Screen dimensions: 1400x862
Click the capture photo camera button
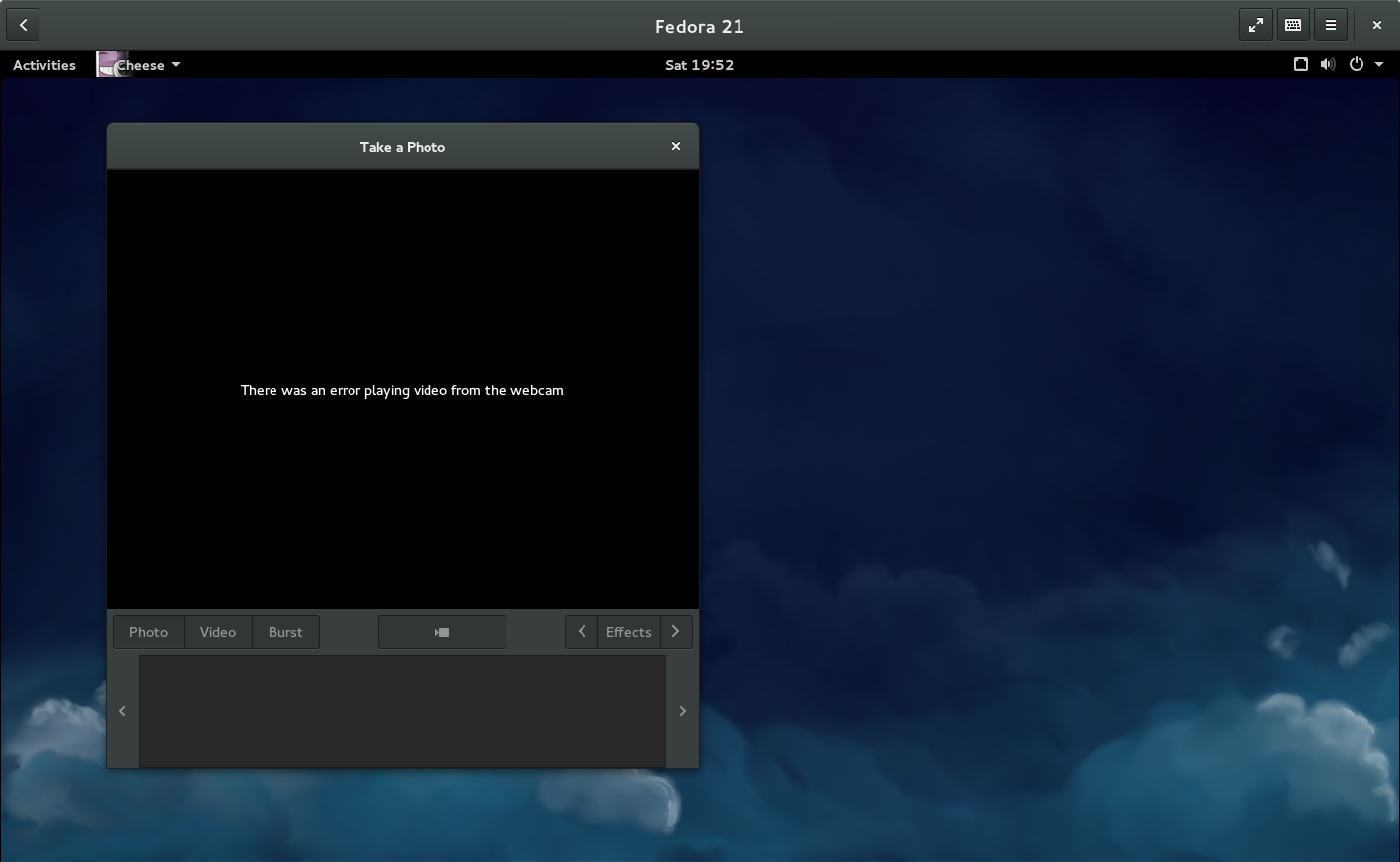point(442,632)
